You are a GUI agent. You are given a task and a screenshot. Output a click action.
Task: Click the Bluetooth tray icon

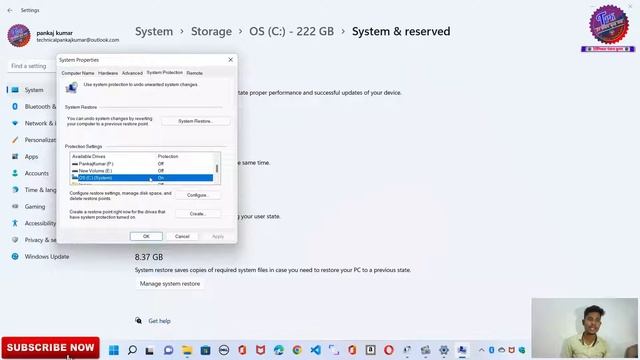(492, 350)
